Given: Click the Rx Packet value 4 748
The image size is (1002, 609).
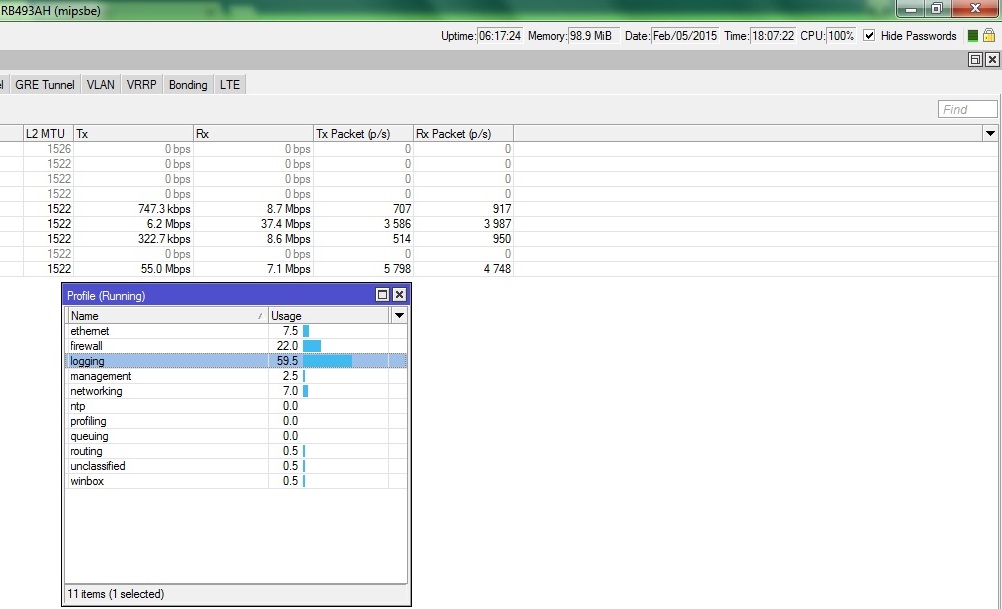Looking at the screenshot, I should [497, 269].
